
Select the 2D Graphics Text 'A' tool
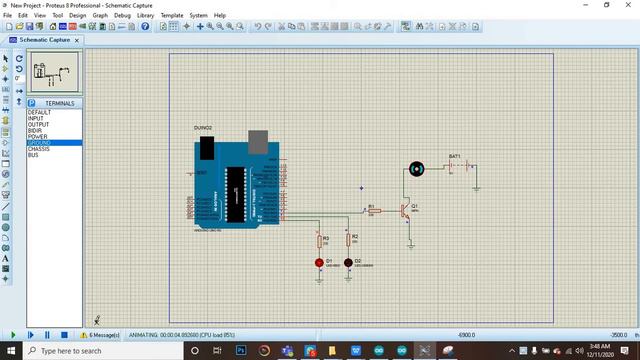pyautogui.click(x=6, y=258)
